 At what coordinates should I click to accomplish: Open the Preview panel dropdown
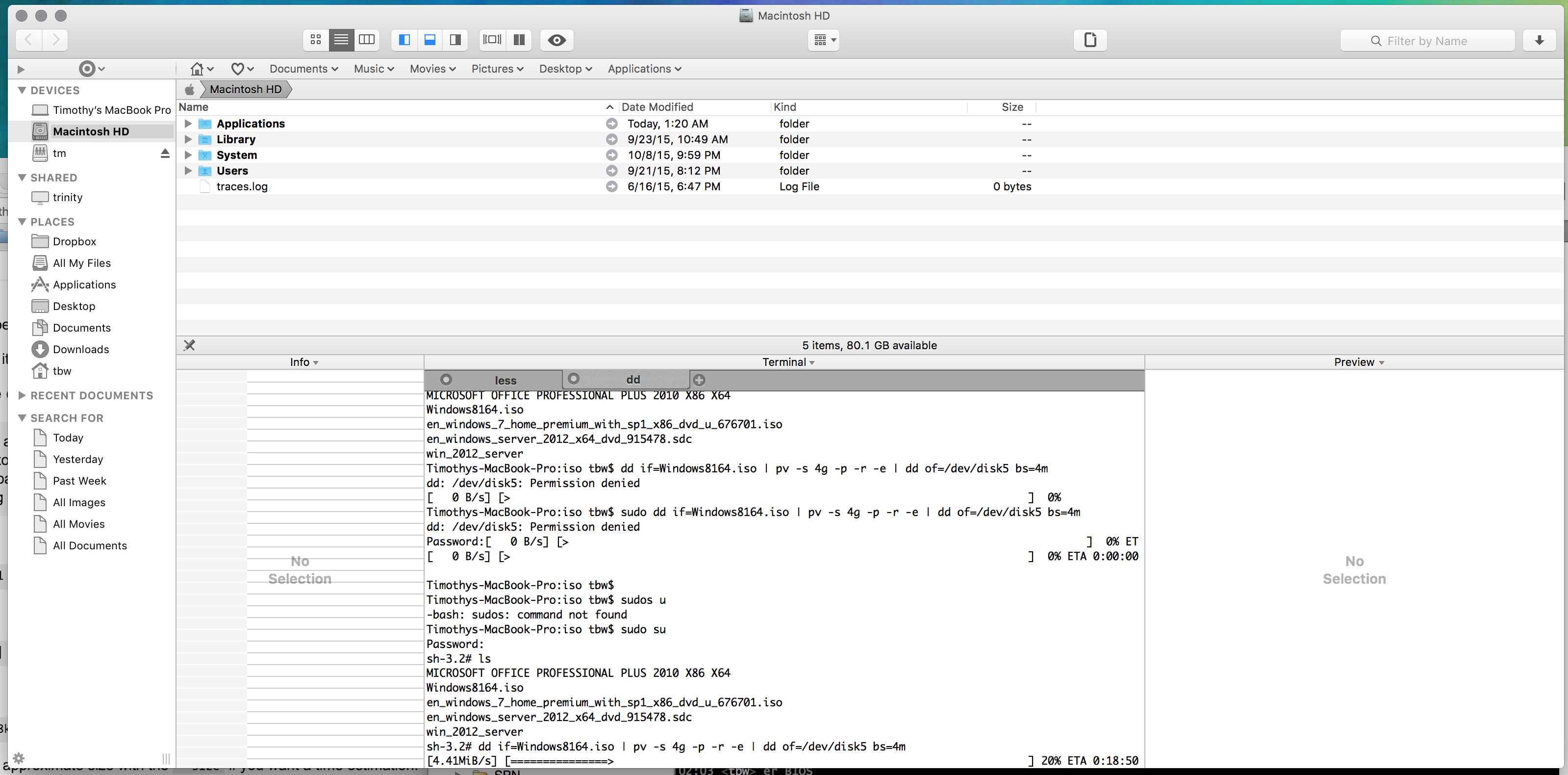(1359, 362)
